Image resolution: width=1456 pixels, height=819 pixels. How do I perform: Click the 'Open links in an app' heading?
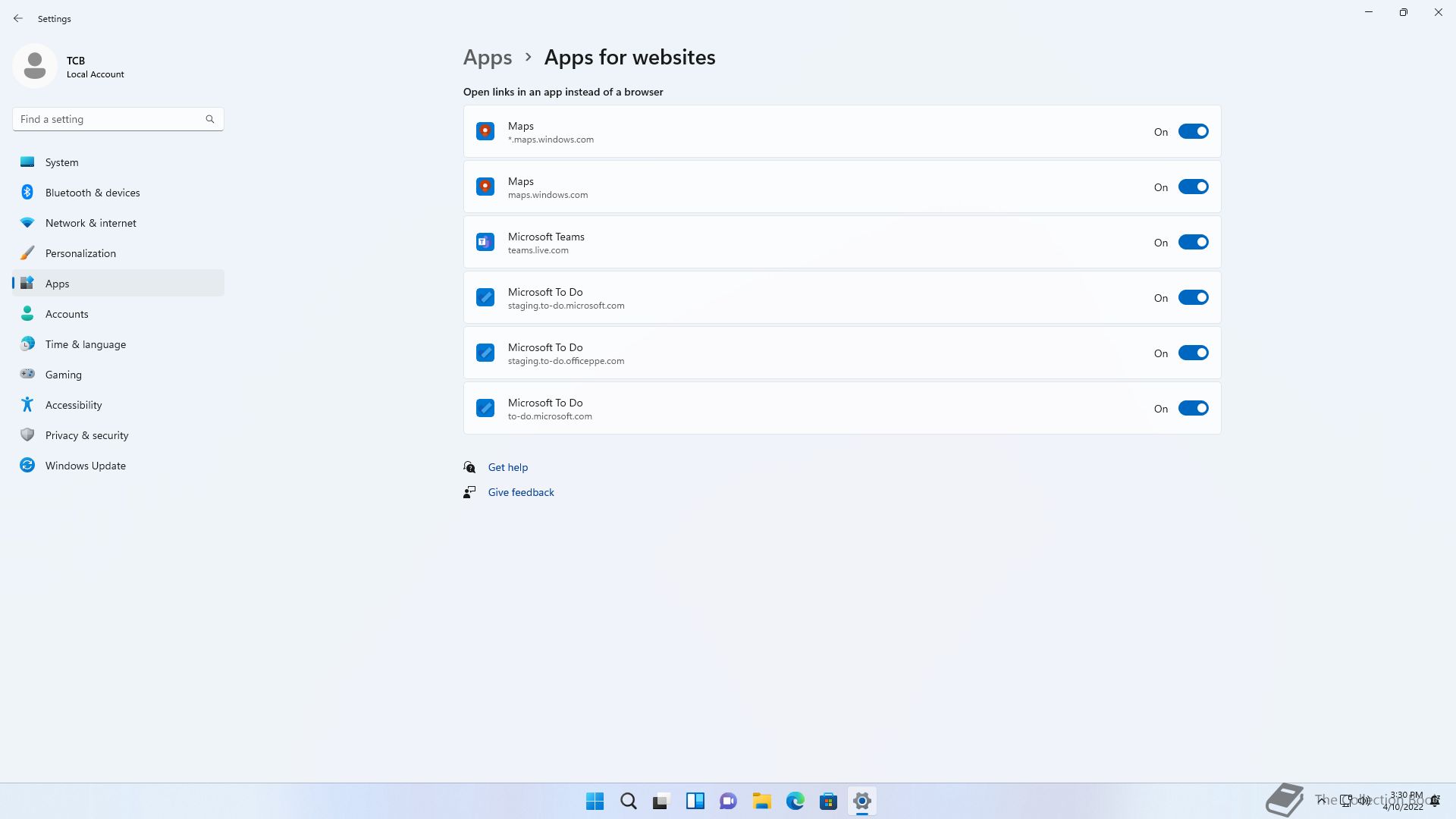point(563,92)
